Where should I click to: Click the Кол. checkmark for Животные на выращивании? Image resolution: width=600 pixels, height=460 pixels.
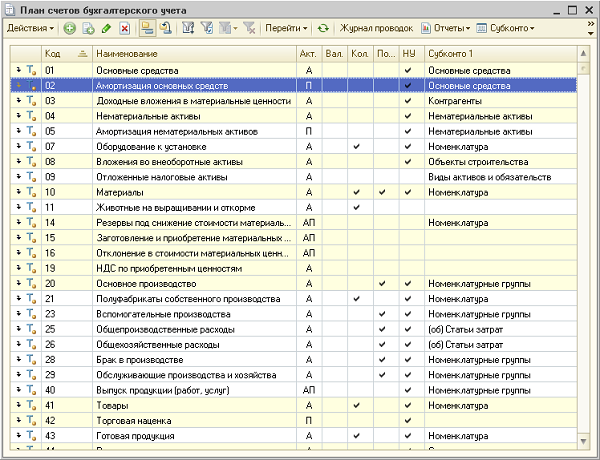(357, 207)
